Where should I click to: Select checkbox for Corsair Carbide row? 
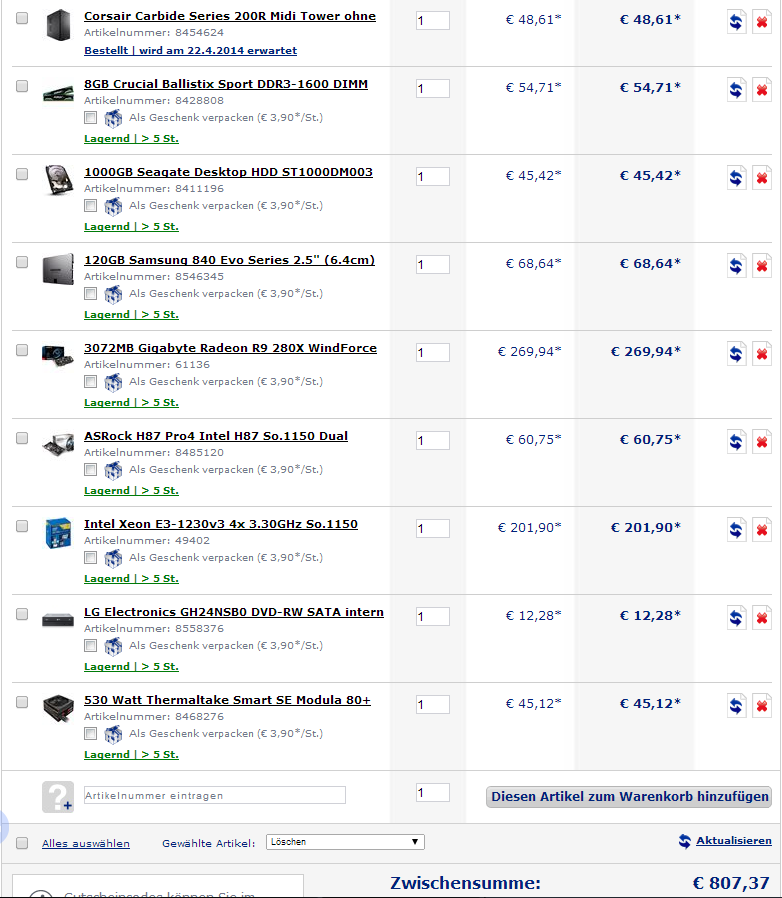coord(22,18)
